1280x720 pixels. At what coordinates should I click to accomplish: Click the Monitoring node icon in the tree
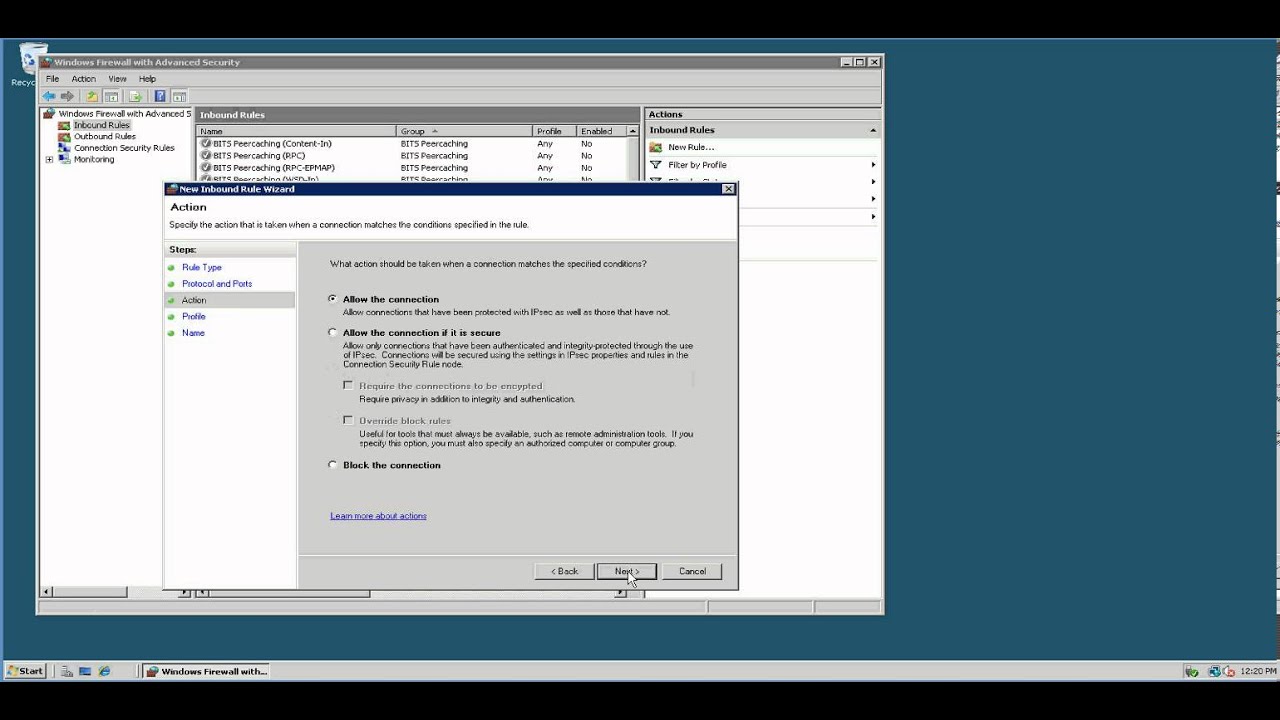pyautogui.click(x=64, y=159)
